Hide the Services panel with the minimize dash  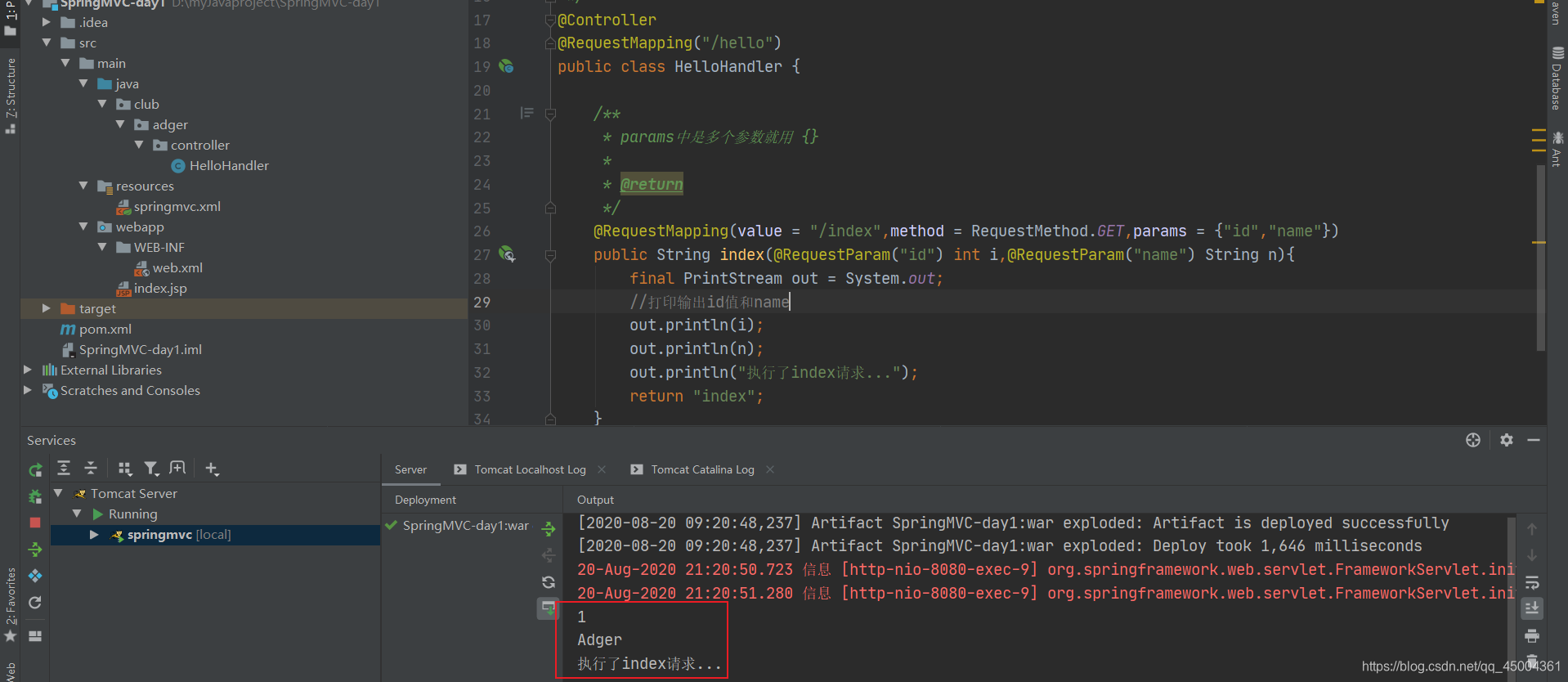click(1534, 440)
